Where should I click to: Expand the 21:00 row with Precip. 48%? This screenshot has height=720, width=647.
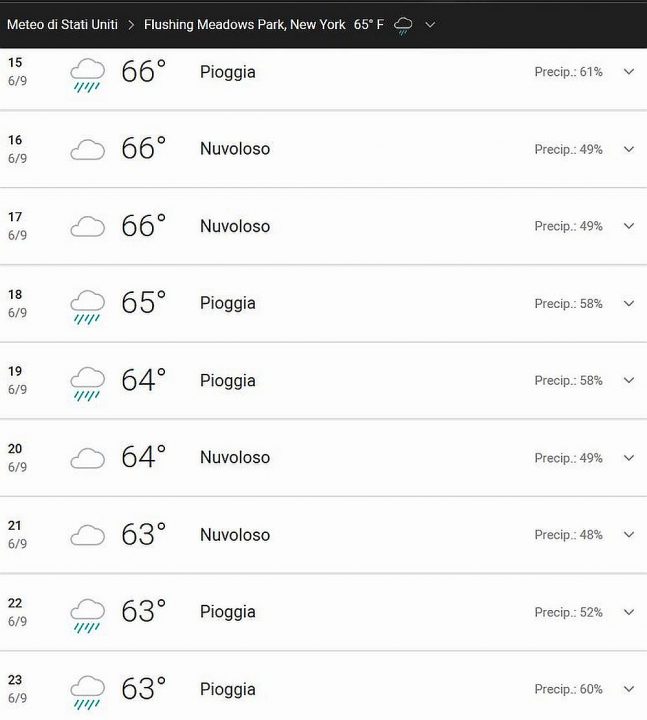click(x=629, y=534)
